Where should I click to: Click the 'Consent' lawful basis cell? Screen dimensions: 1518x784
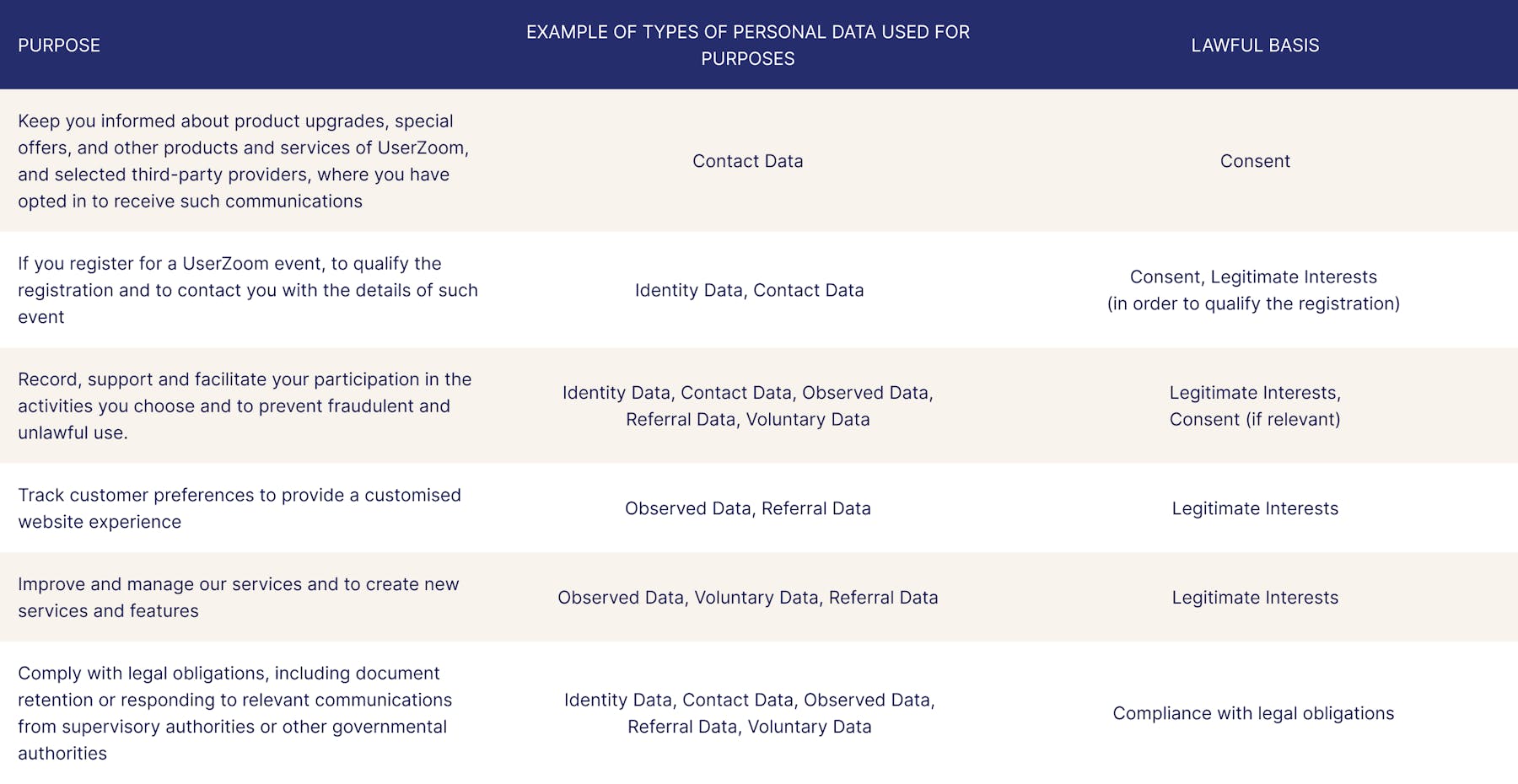[x=1255, y=161]
